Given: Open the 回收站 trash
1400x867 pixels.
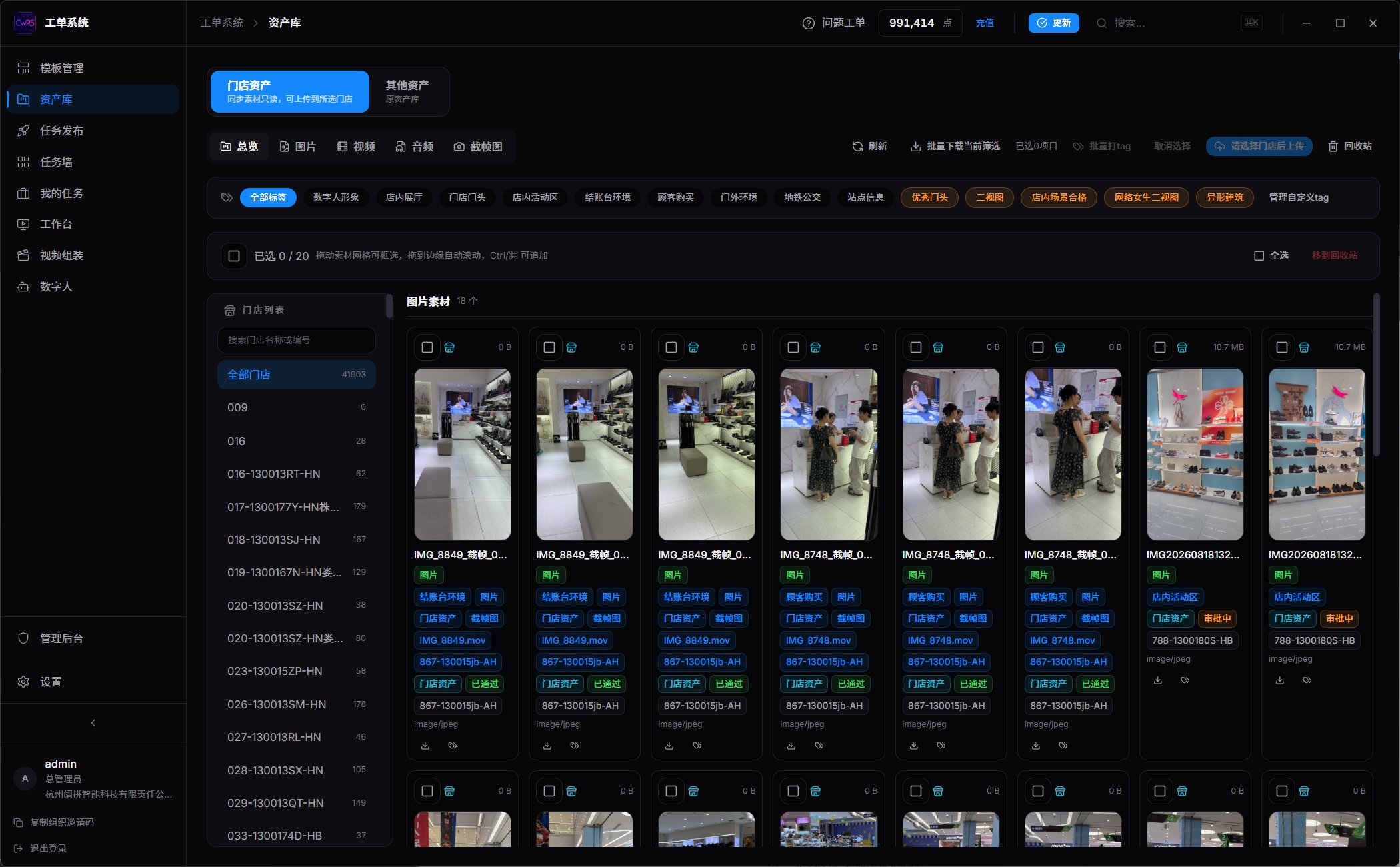Looking at the screenshot, I should click(x=1349, y=146).
